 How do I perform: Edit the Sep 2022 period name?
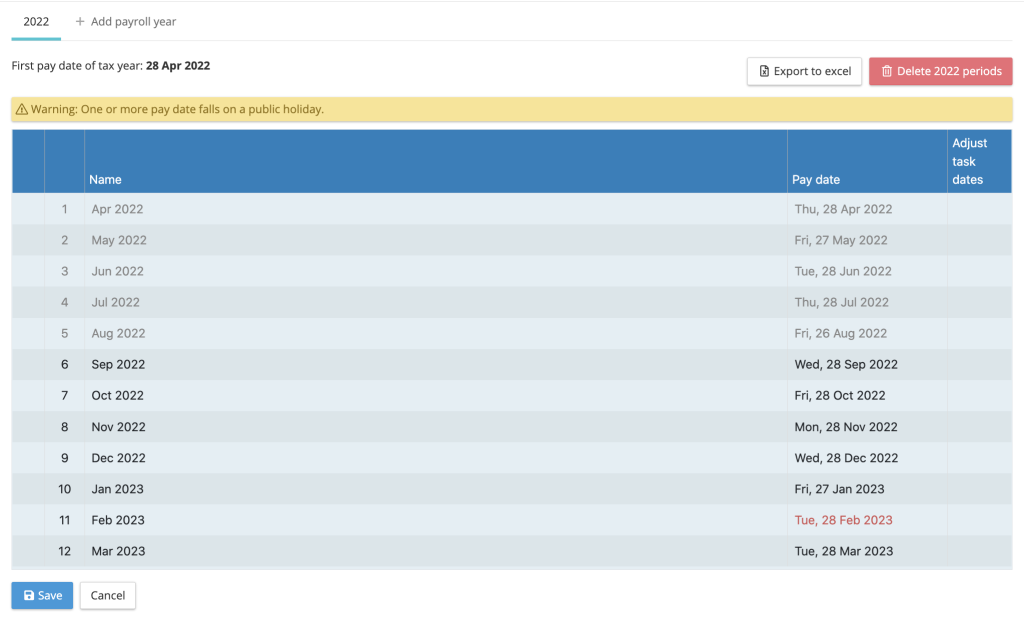click(x=117, y=365)
